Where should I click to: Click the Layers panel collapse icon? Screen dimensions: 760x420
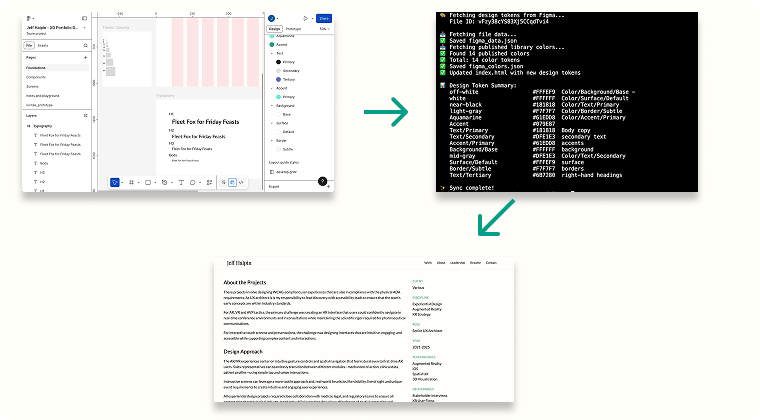pos(86,116)
